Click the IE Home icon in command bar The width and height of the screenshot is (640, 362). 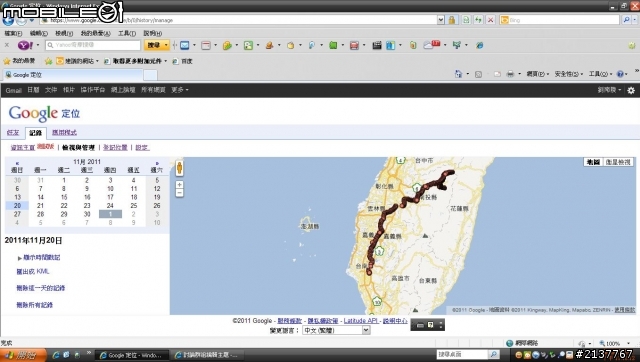point(458,74)
